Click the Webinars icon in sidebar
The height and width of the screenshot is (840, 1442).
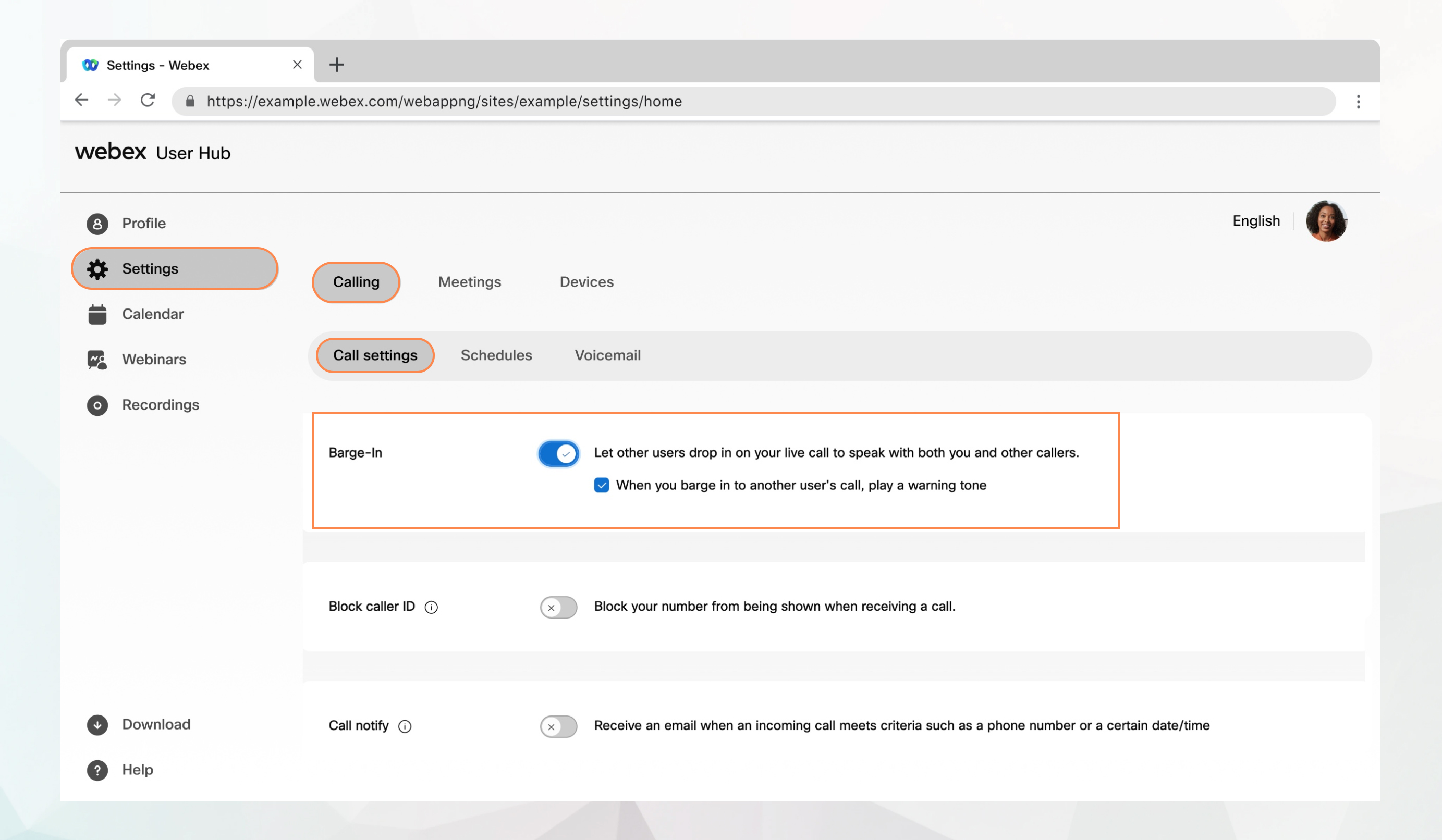(97, 358)
